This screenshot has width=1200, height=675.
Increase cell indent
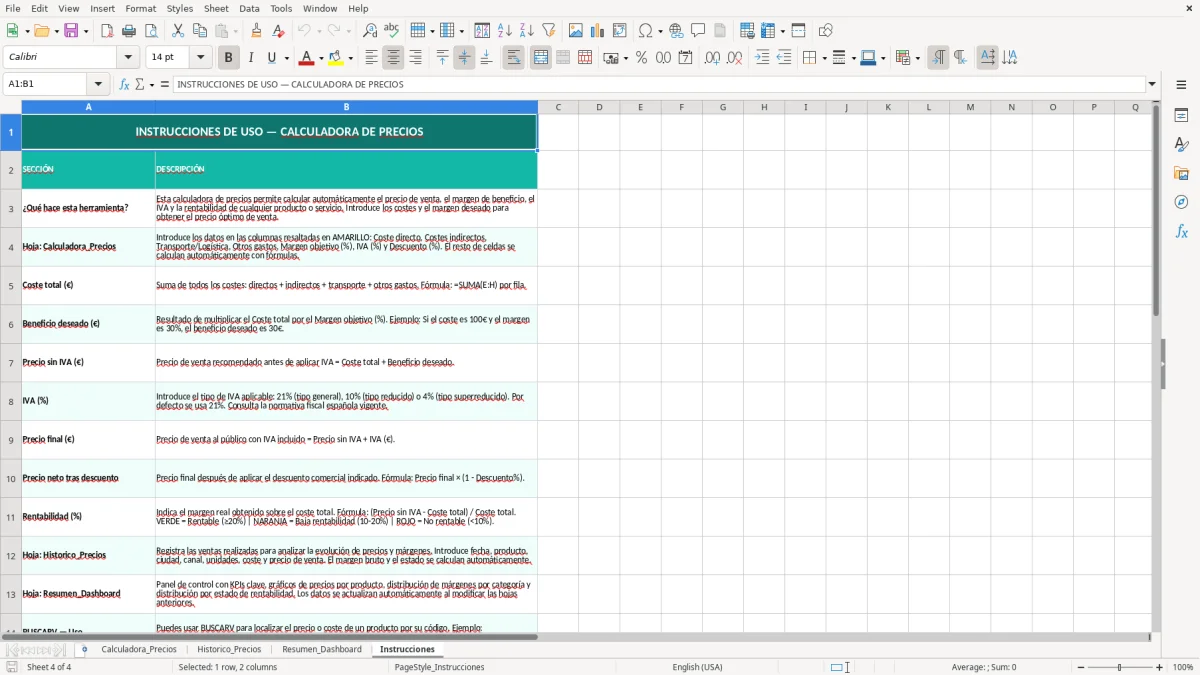pyautogui.click(x=762, y=58)
